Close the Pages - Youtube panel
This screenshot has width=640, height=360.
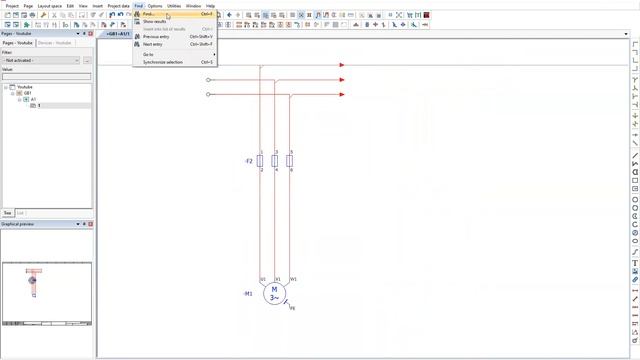(x=91, y=33)
